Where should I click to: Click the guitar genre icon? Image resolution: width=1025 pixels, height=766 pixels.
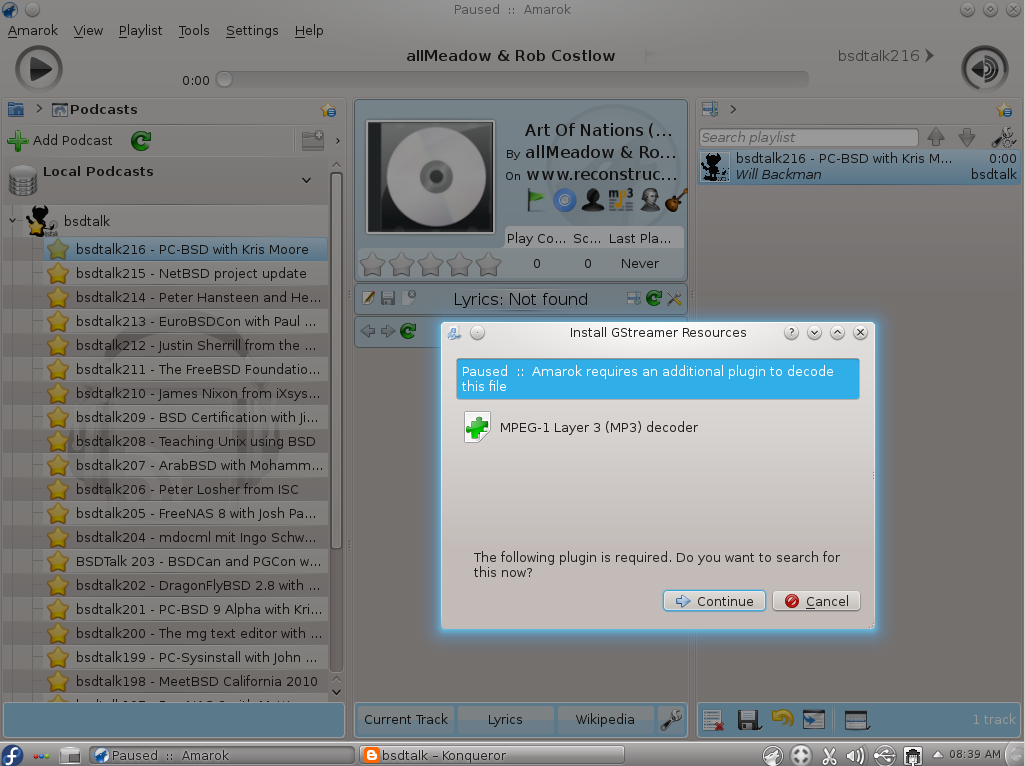676,200
